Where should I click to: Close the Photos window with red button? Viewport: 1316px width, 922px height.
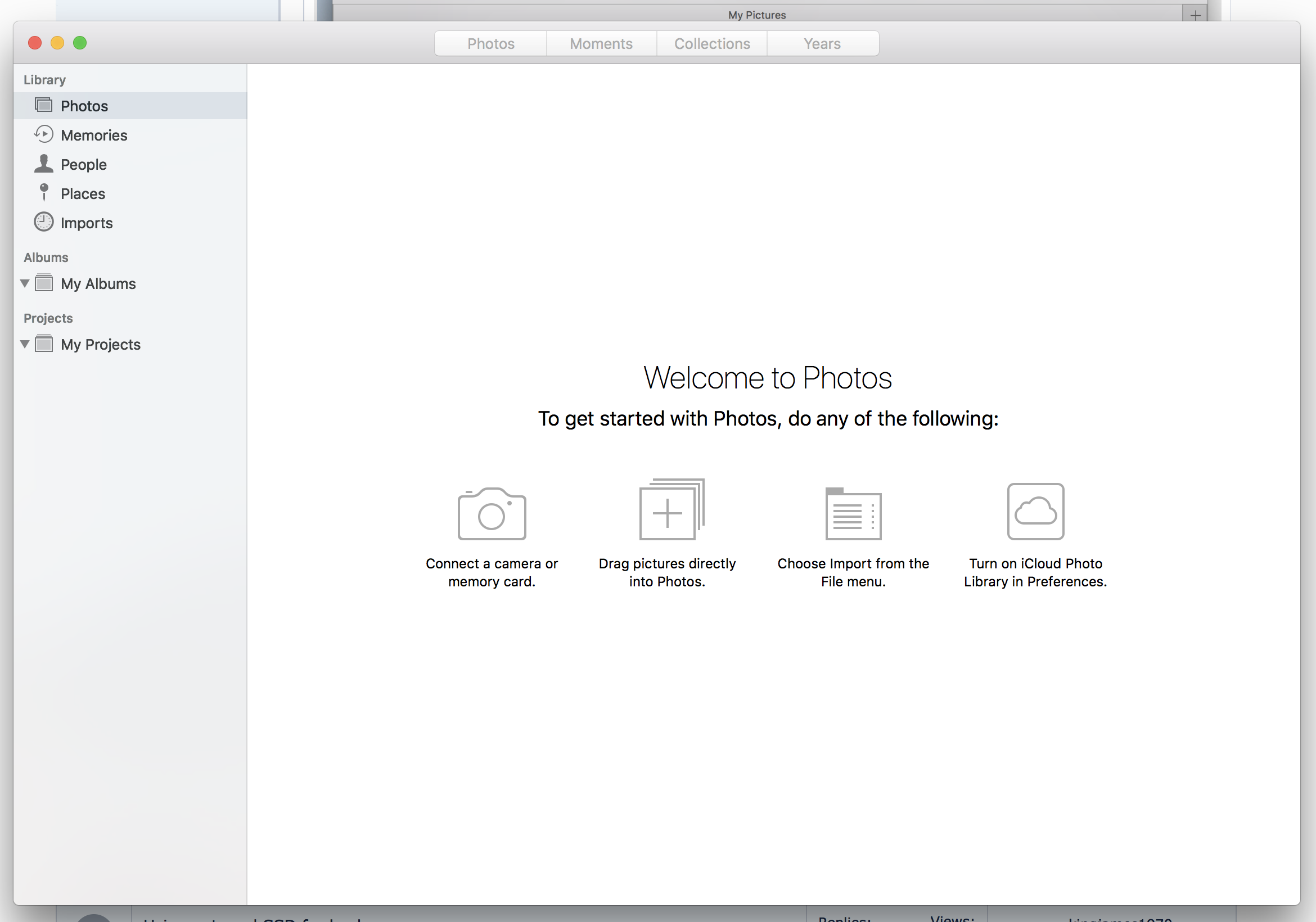tap(35, 43)
